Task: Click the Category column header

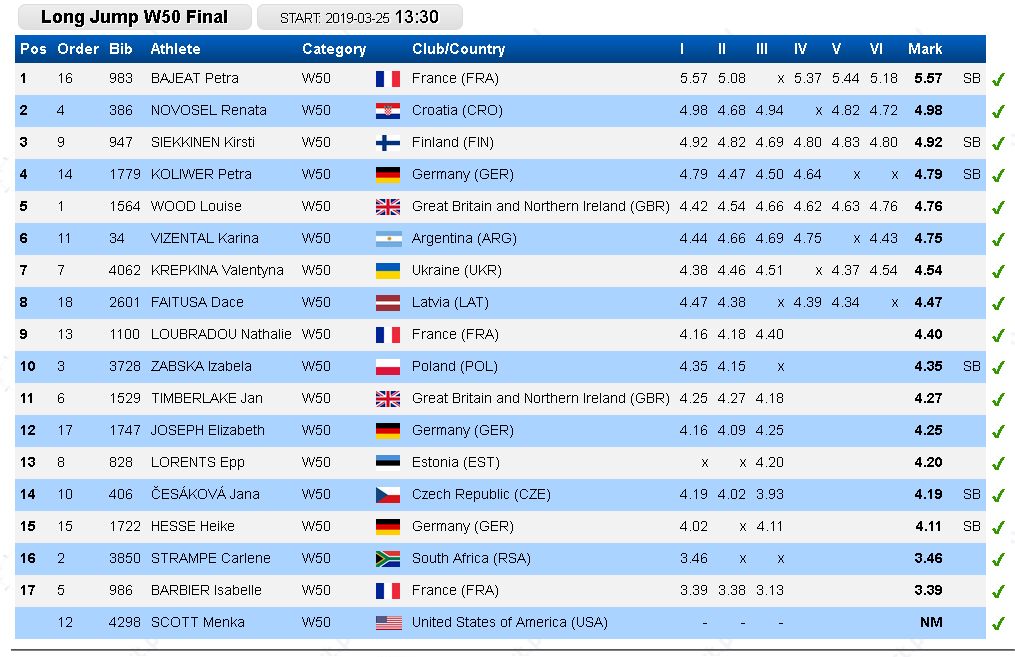Action: [x=334, y=49]
